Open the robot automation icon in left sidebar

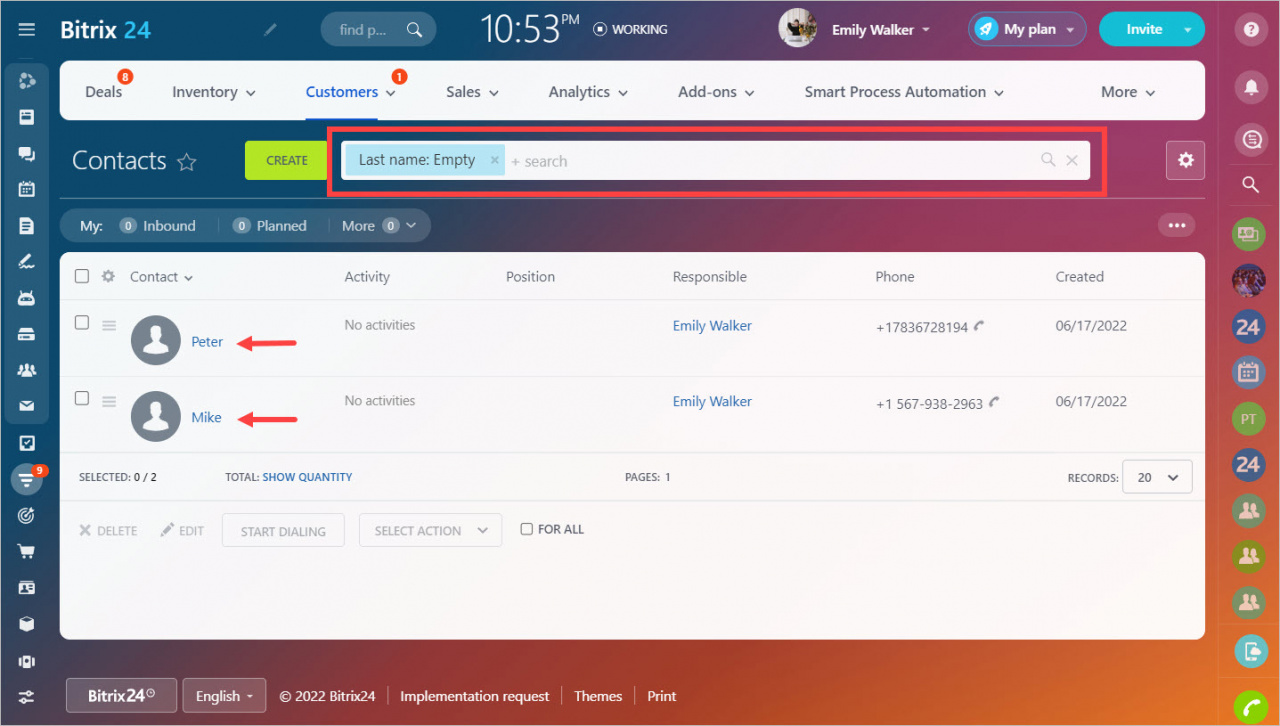27,297
